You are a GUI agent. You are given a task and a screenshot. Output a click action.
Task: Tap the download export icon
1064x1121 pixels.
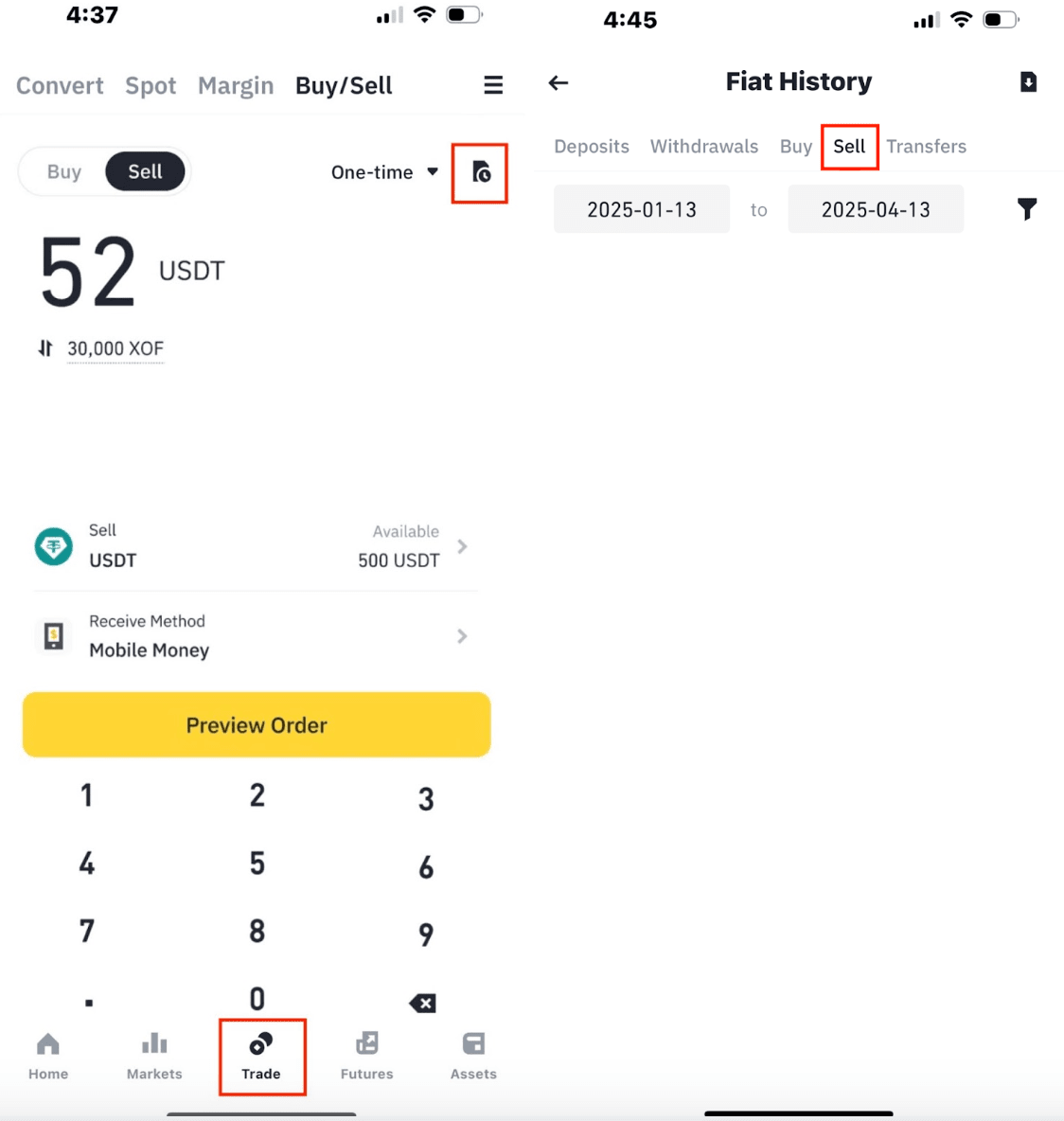[1028, 82]
